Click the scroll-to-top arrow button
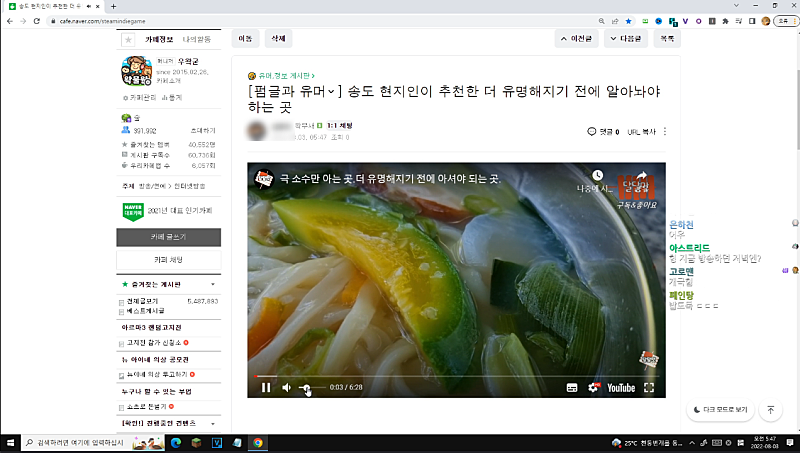This screenshot has width=800, height=453. point(771,410)
